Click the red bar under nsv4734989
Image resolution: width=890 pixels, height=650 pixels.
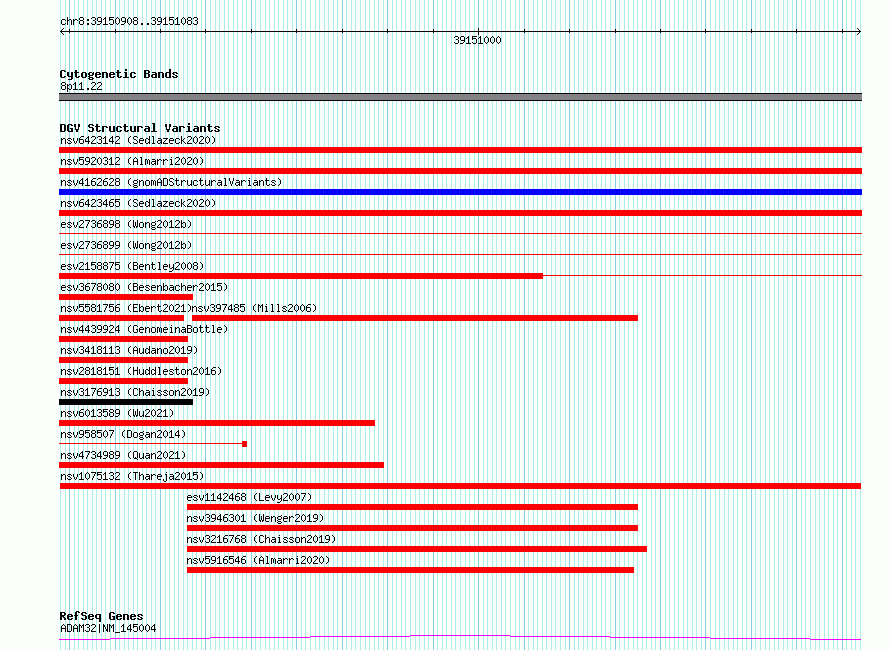coord(221,465)
